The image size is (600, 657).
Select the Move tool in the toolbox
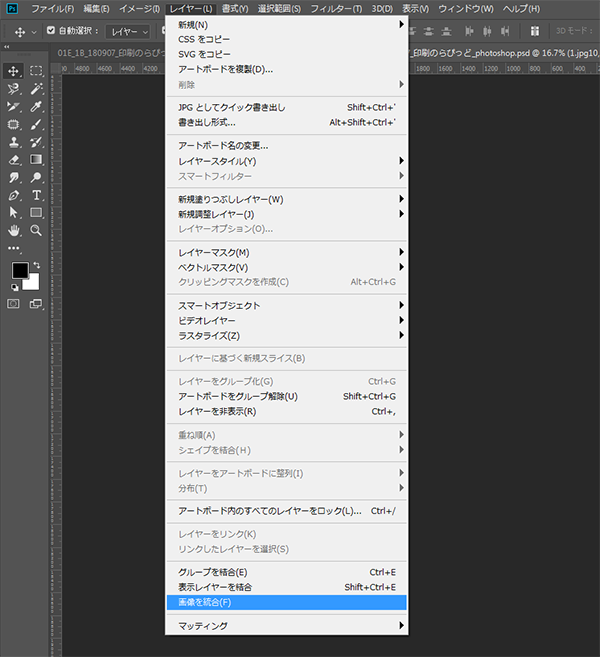point(14,71)
